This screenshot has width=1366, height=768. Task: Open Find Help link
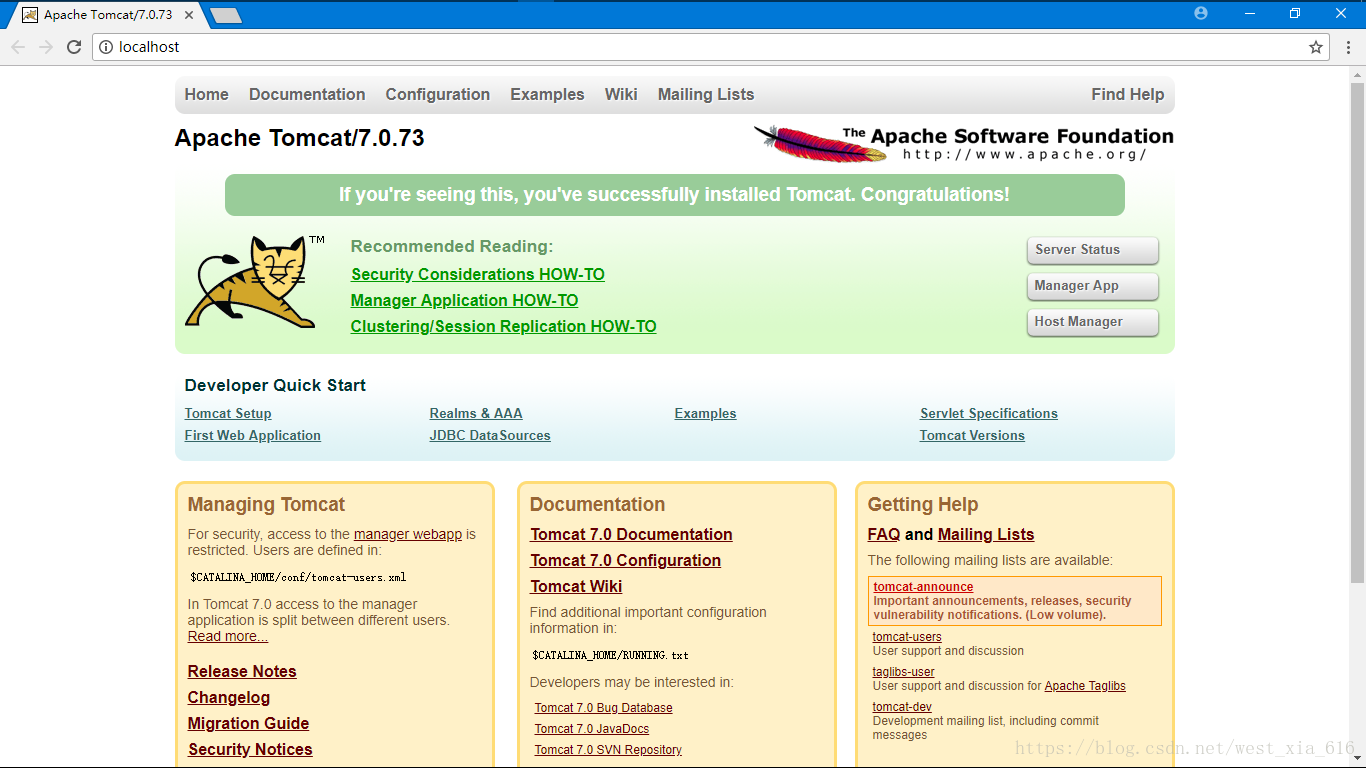click(1128, 94)
